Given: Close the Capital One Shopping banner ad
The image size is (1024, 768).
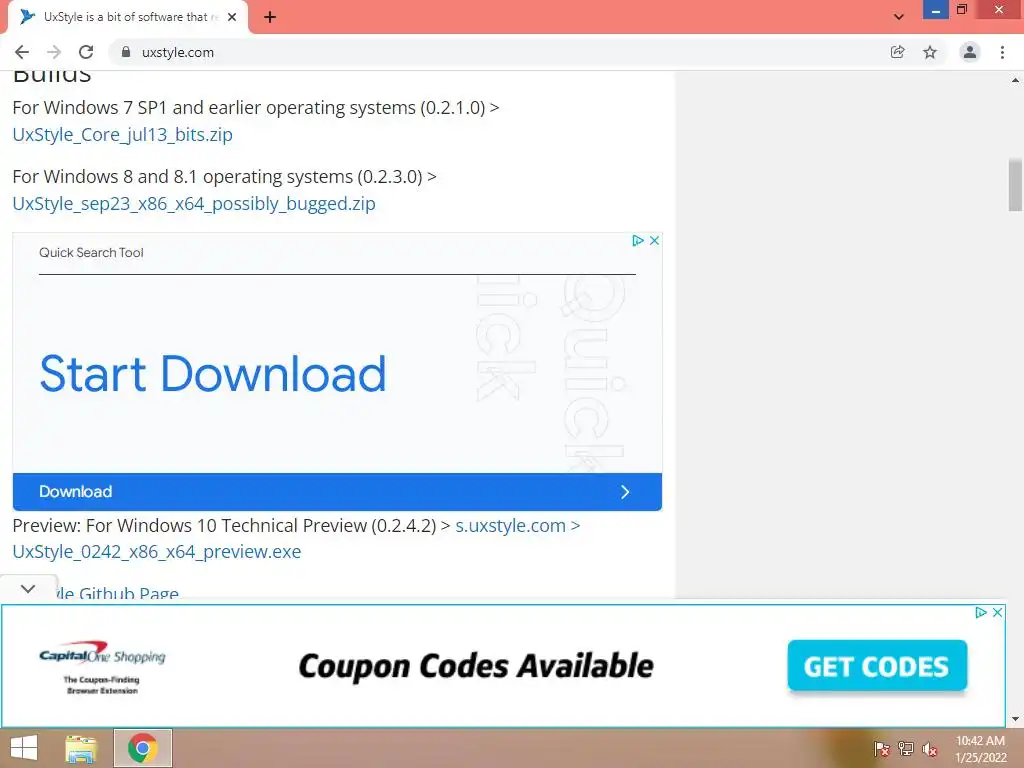Looking at the screenshot, I should pos(997,613).
